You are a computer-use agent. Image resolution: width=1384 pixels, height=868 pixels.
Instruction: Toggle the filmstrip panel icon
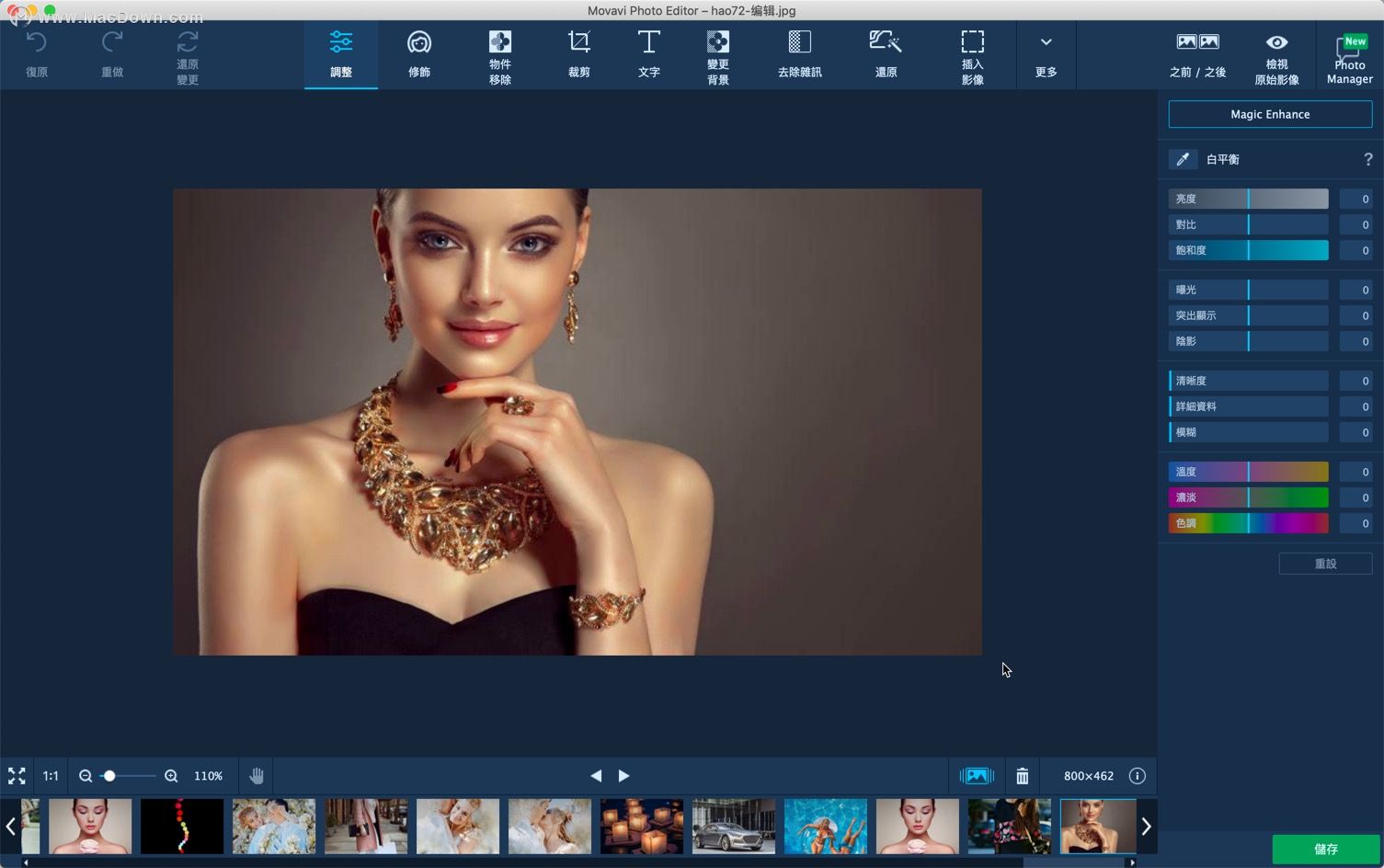pyautogui.click(x=977, y=776)
